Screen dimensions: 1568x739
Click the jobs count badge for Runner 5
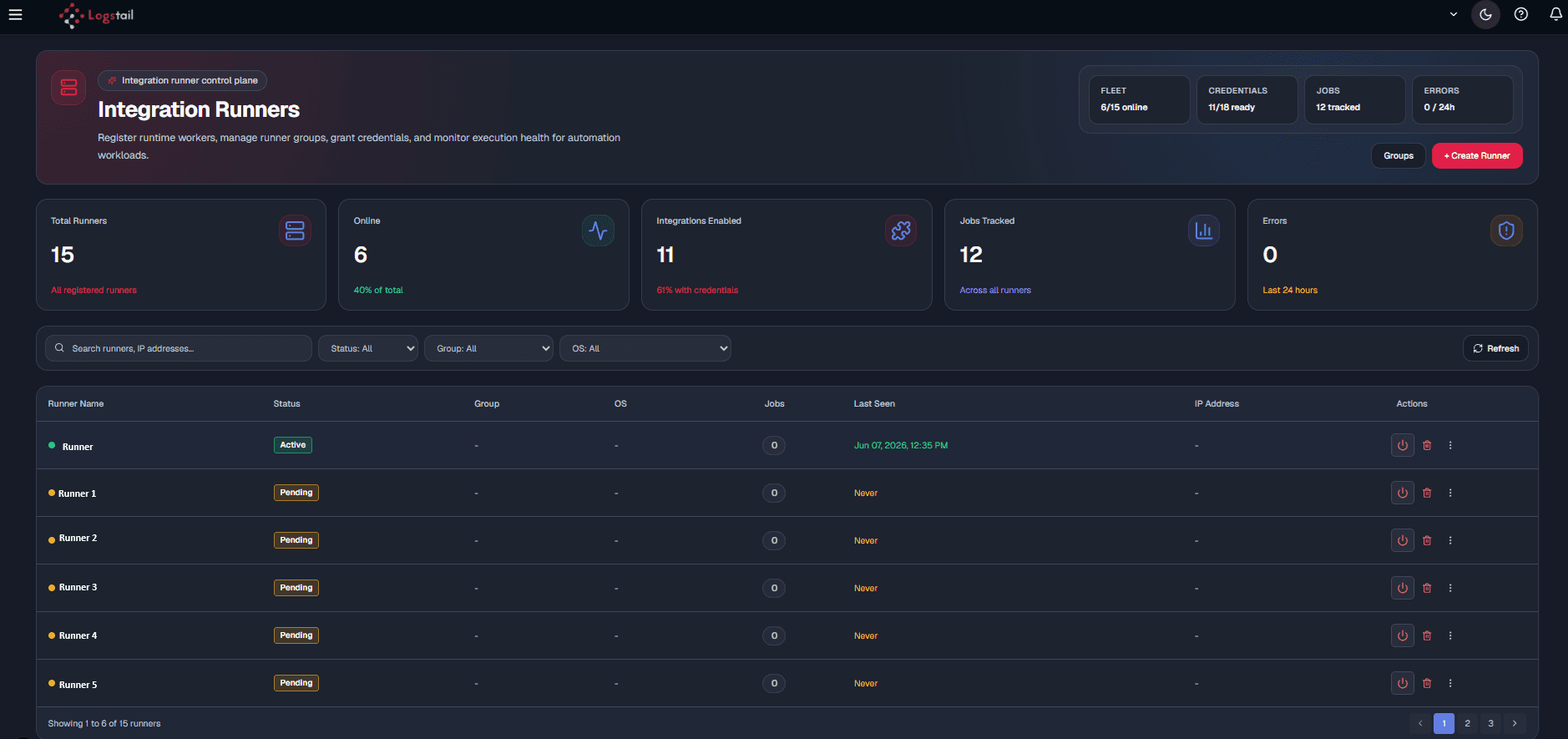(774, 683)
